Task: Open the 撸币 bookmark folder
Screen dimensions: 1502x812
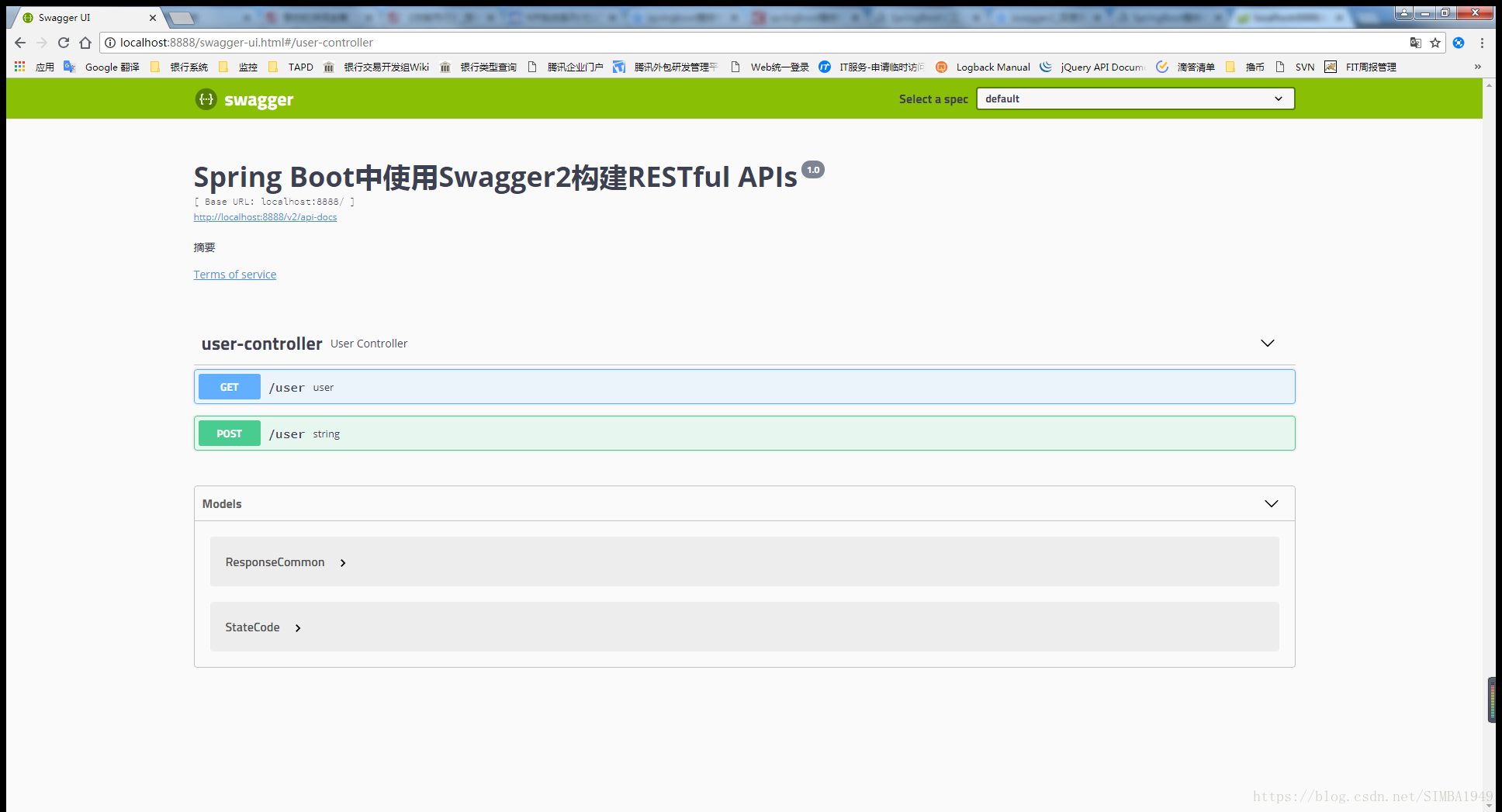Action: tap(1245, 67)
